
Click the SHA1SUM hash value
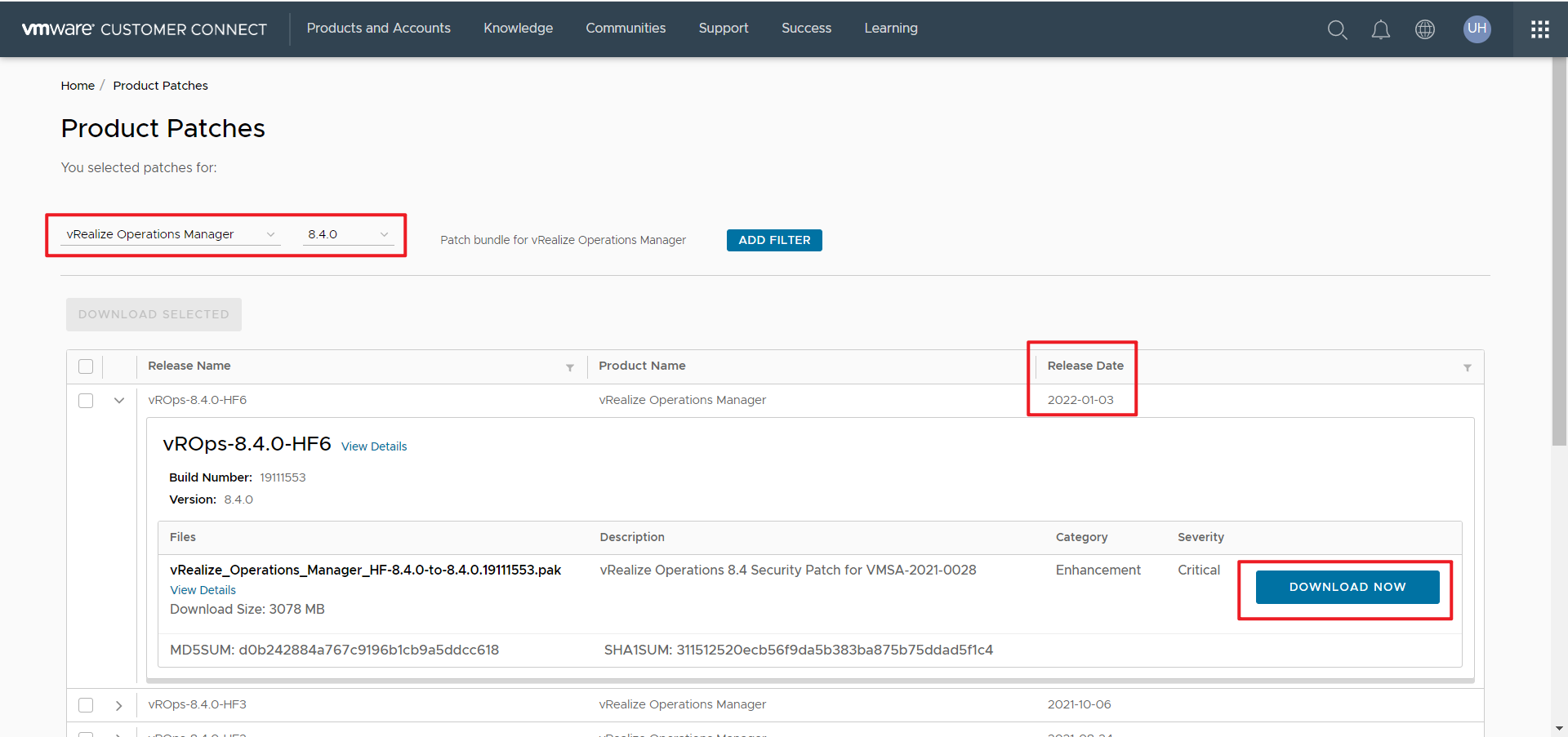835,650
